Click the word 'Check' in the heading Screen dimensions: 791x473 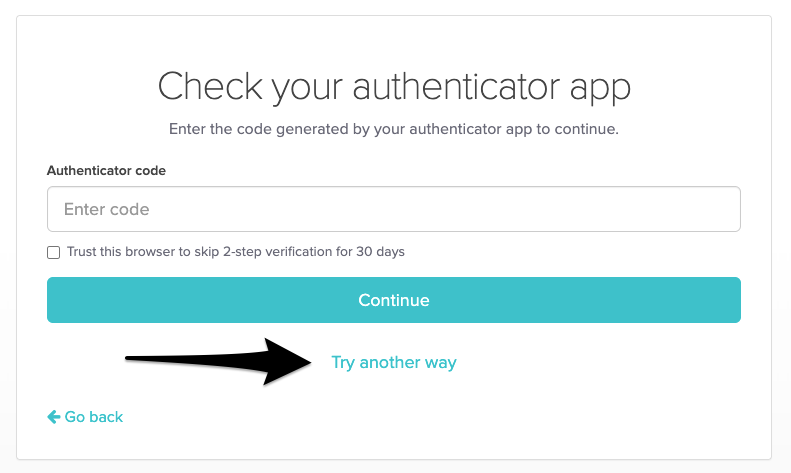tap(203, 87)
